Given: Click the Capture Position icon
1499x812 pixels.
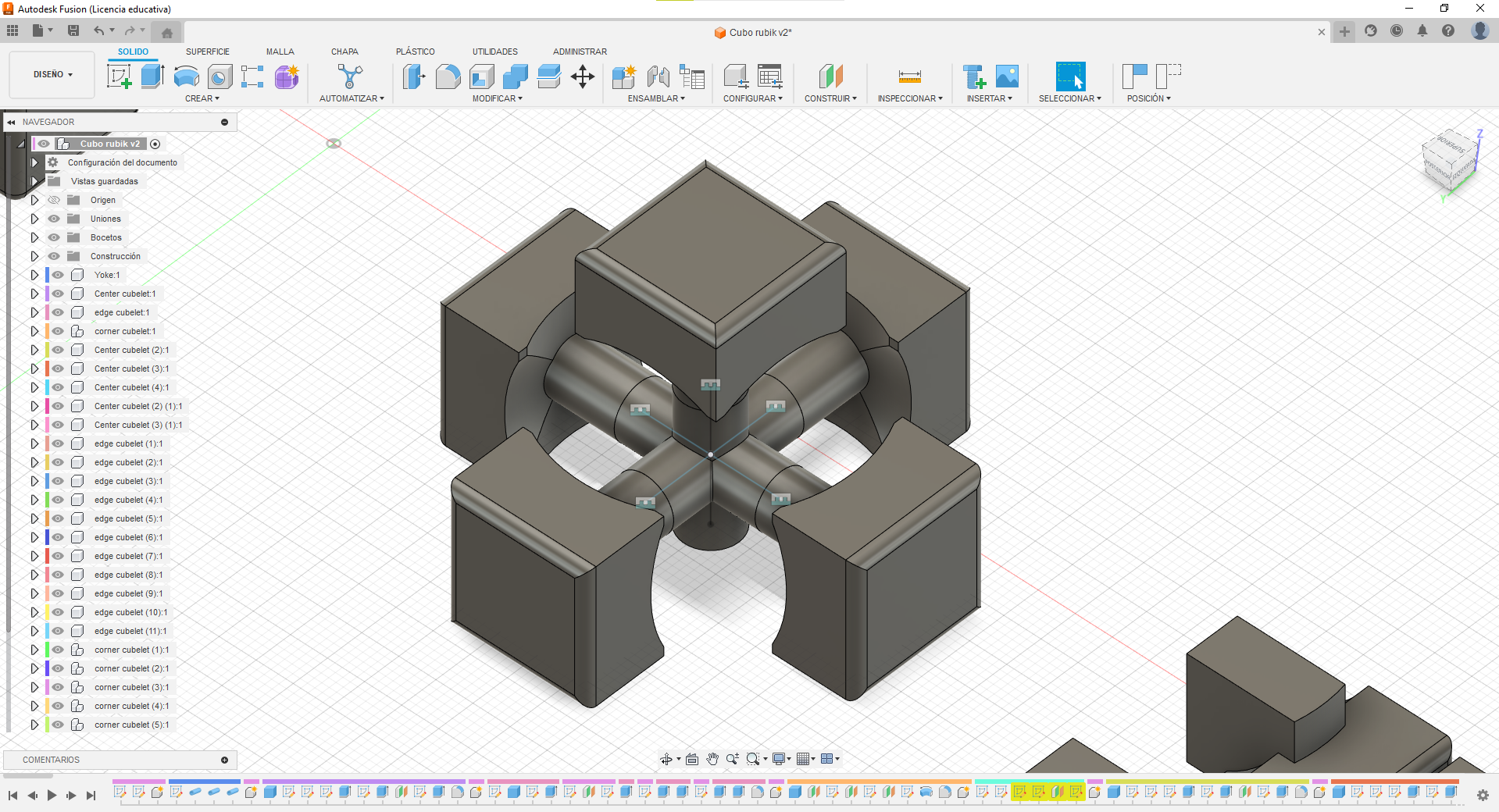Looking at the screenshot, I should [x=1134, y=77].
